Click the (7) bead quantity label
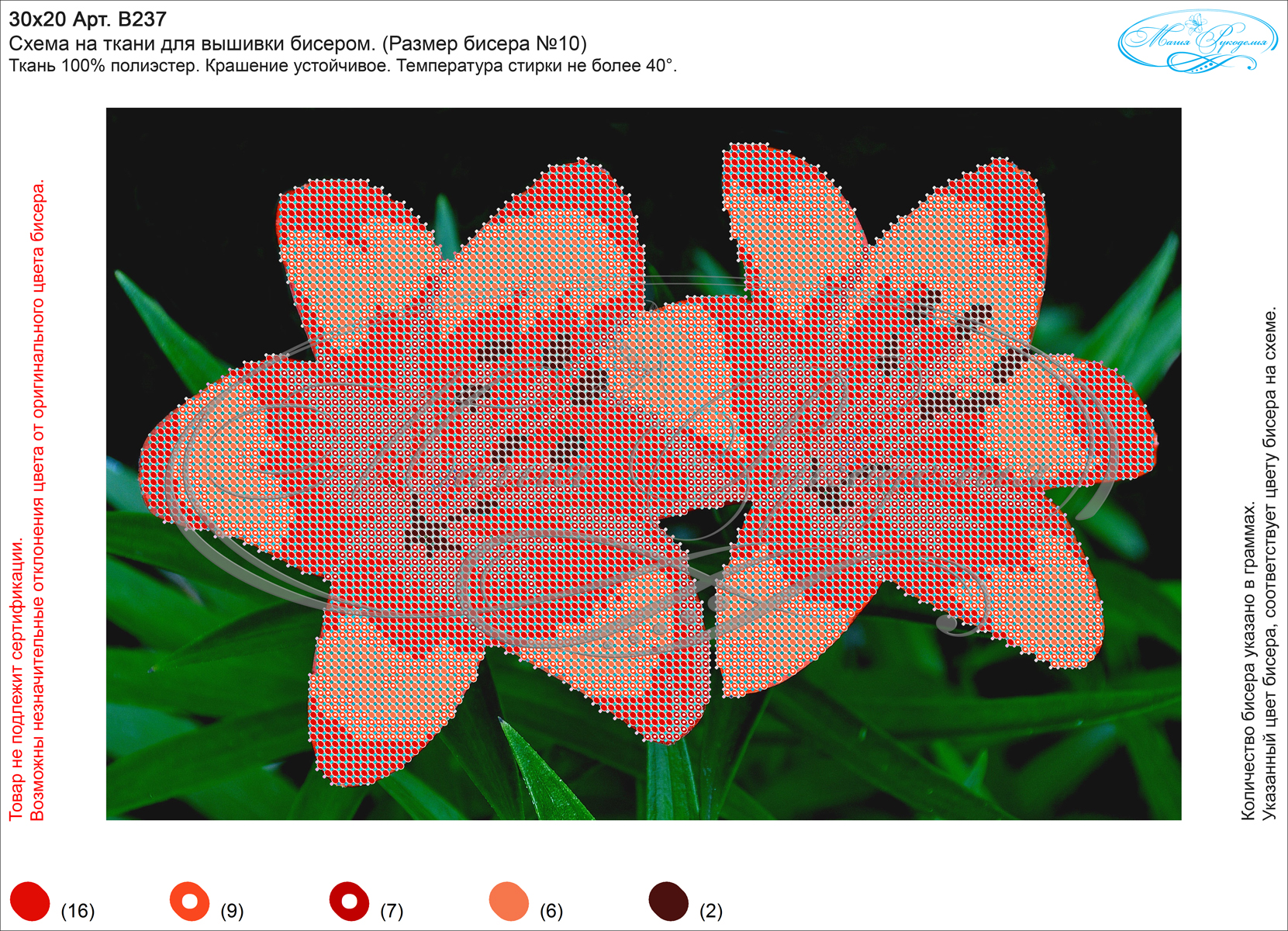This screenshot has height=931, width=1288. coord(392,910)
